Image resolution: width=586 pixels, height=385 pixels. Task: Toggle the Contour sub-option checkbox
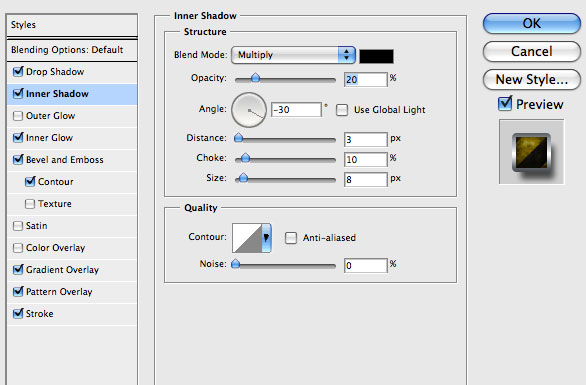[30, 182]
